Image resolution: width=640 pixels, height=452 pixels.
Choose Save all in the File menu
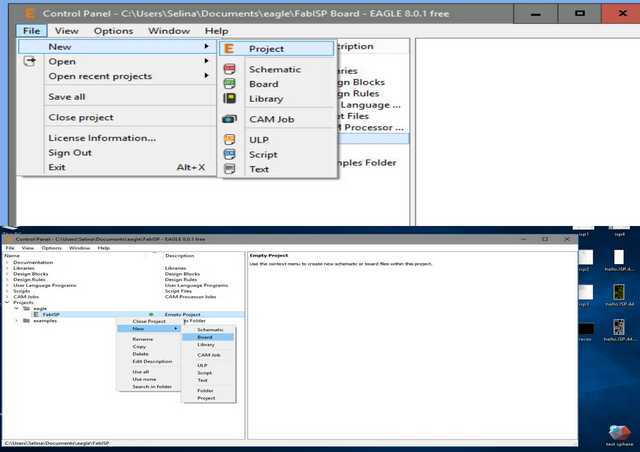pyautogui.click(x=117, y=97)
